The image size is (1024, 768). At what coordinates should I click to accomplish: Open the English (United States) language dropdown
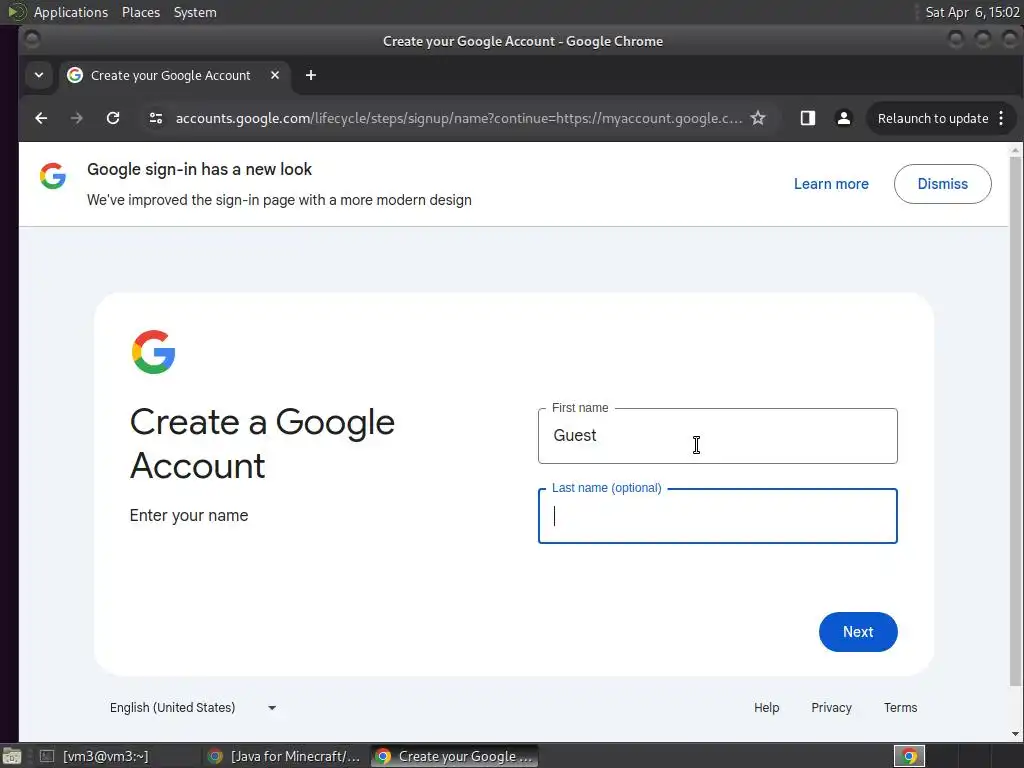193,708
